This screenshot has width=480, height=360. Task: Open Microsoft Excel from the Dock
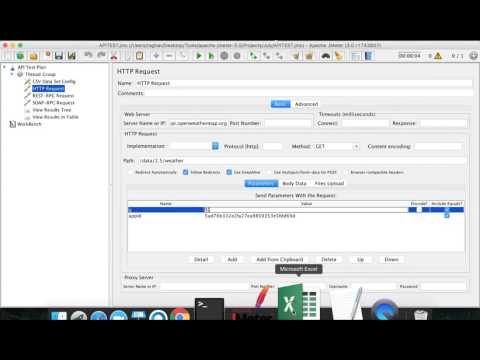299,302
